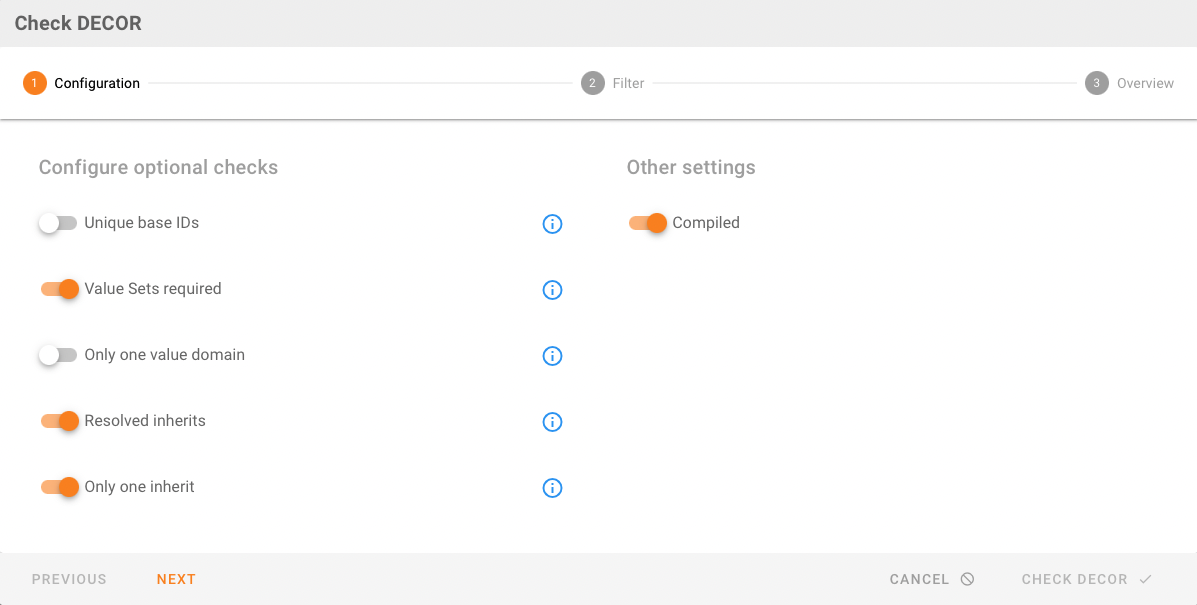Click the Only one inherit label

[x=139, y=487]
